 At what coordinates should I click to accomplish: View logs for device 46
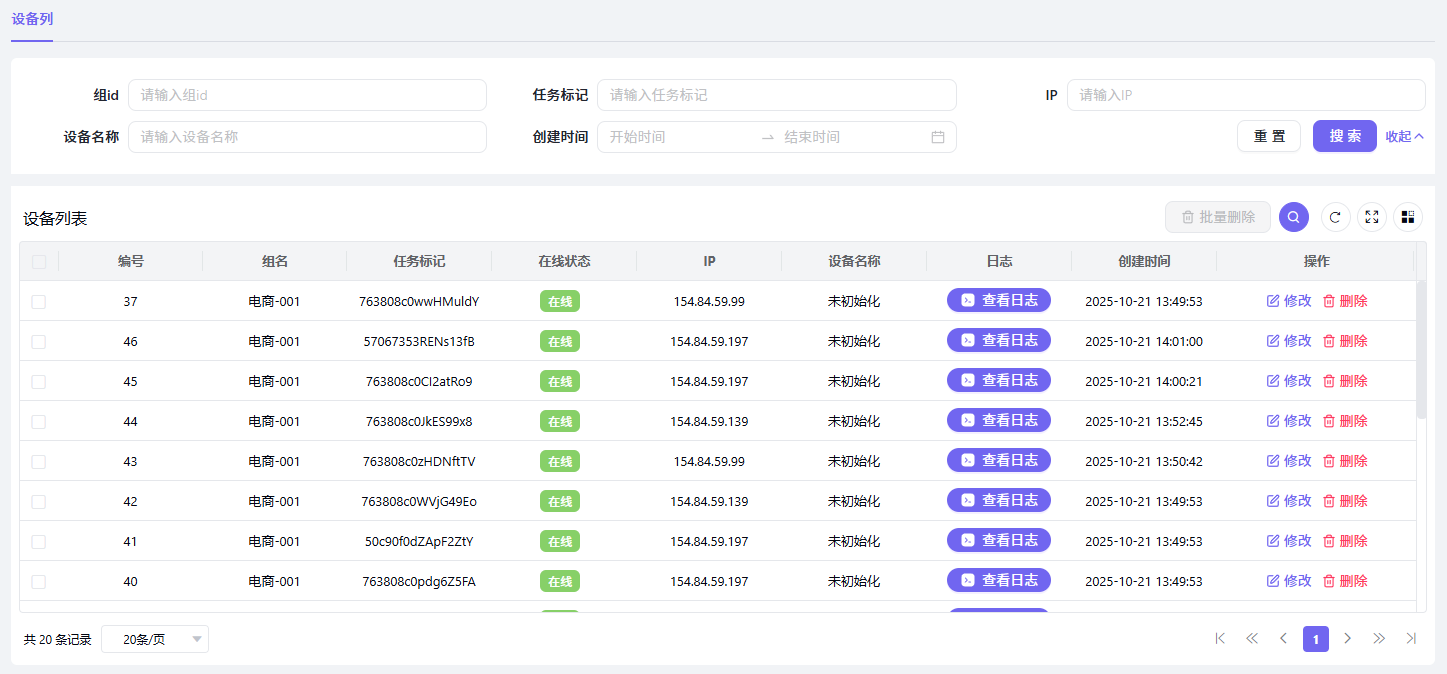point(998,341)
